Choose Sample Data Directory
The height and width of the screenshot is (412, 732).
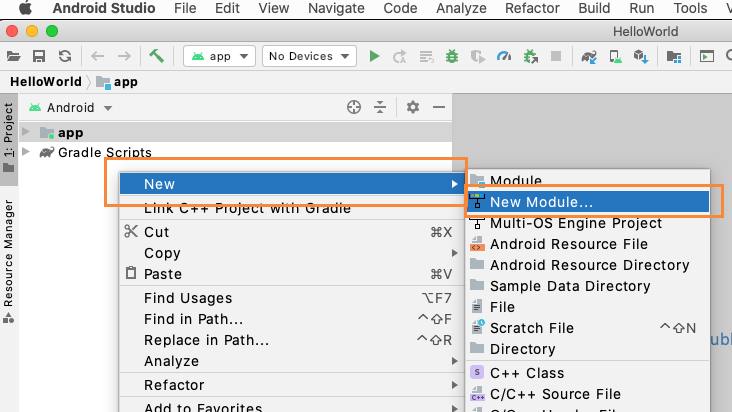(588, 286)
